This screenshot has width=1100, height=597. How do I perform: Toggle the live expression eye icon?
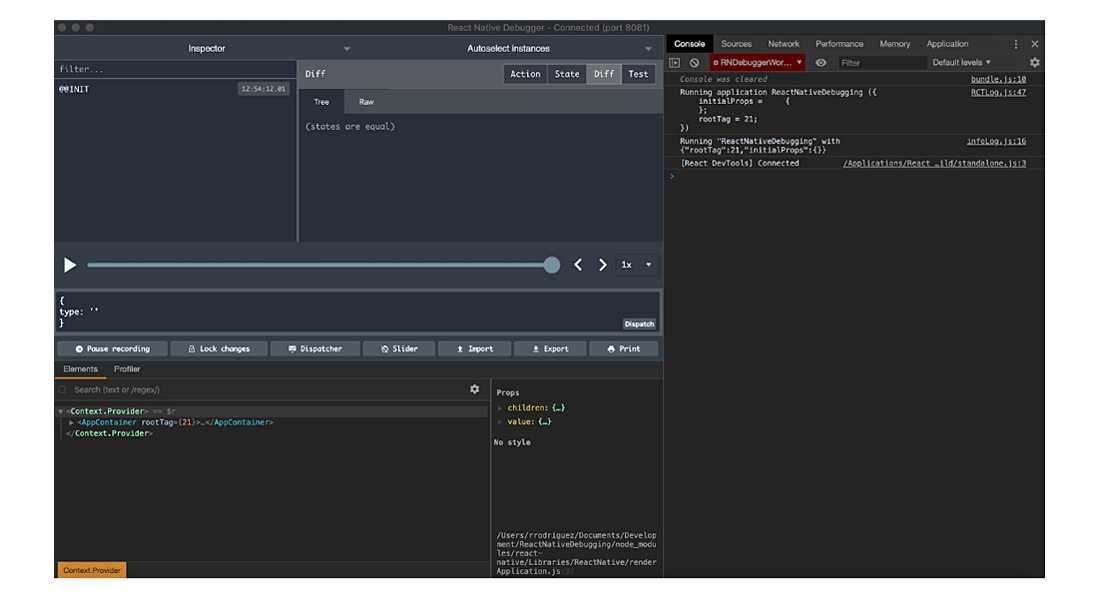(821, 62)
